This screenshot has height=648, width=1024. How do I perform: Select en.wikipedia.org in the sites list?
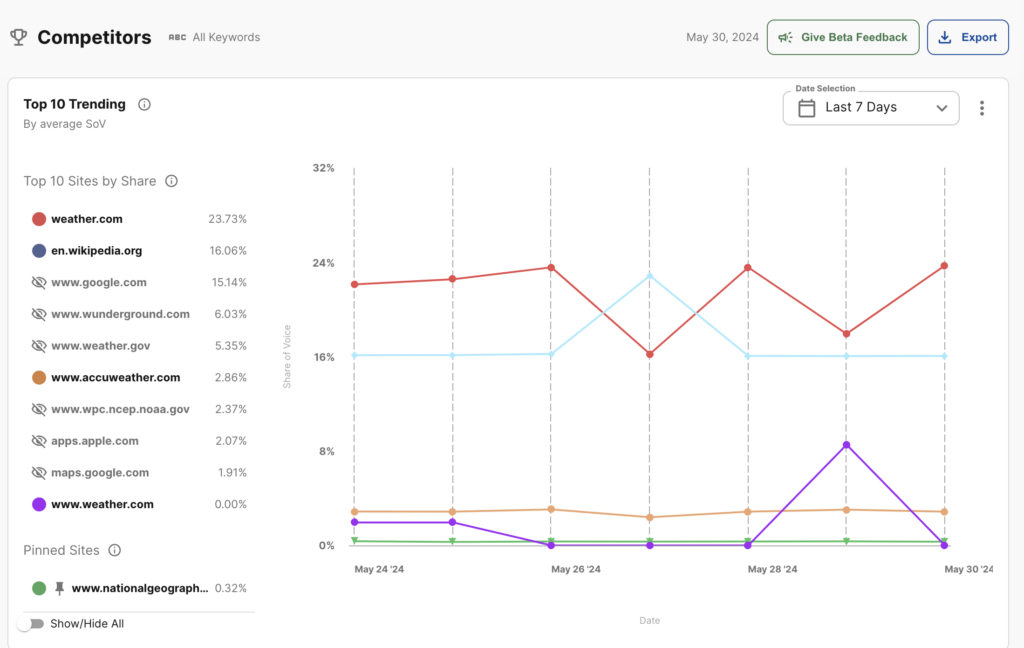(96, 251)
